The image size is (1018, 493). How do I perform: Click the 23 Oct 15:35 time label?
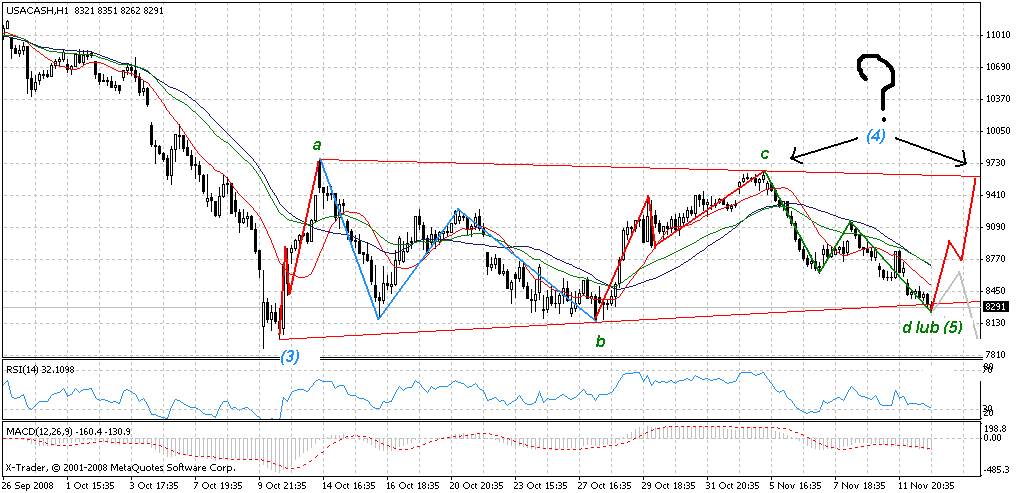pyautogui.click(x=540, y=485)
